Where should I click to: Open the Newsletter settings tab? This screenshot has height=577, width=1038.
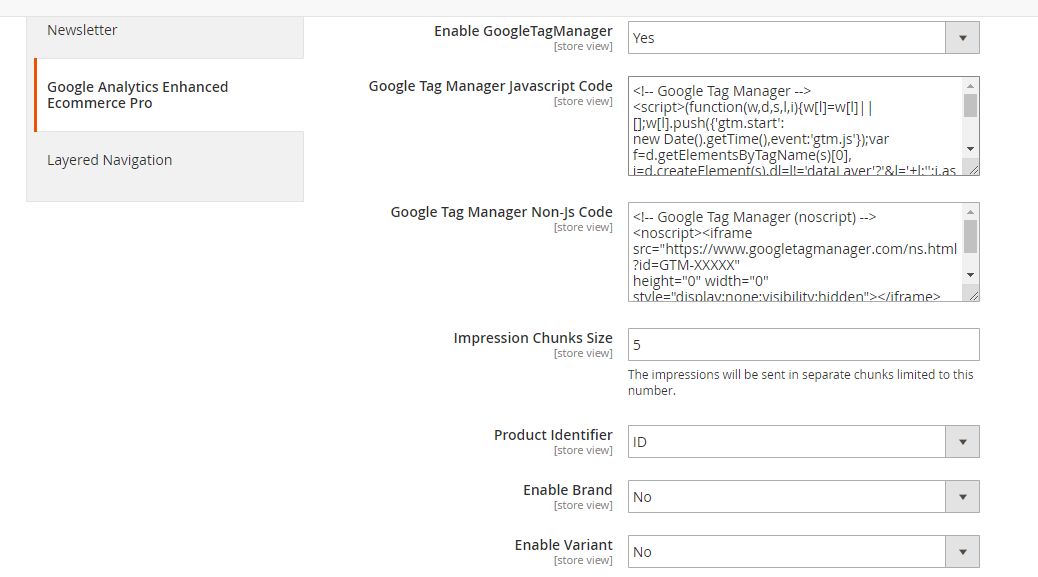click(x=82, y=31)
